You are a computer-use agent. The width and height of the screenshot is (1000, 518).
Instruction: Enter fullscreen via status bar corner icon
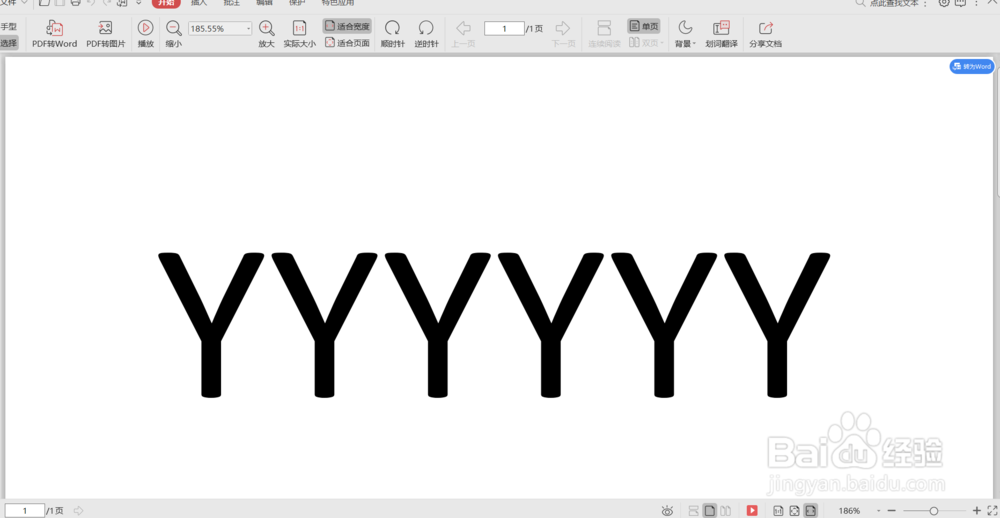[992, 510]
